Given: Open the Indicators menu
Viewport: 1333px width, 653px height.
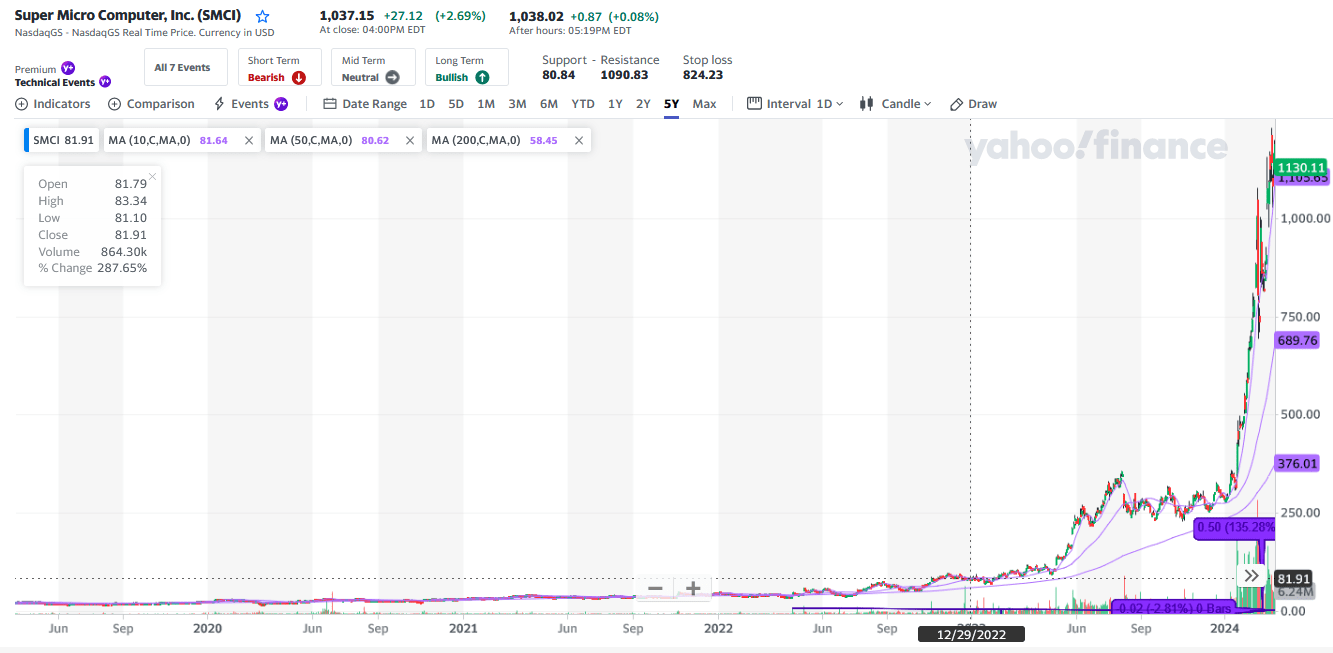Looking at the screenshot, I should click(x=53, y=104).
